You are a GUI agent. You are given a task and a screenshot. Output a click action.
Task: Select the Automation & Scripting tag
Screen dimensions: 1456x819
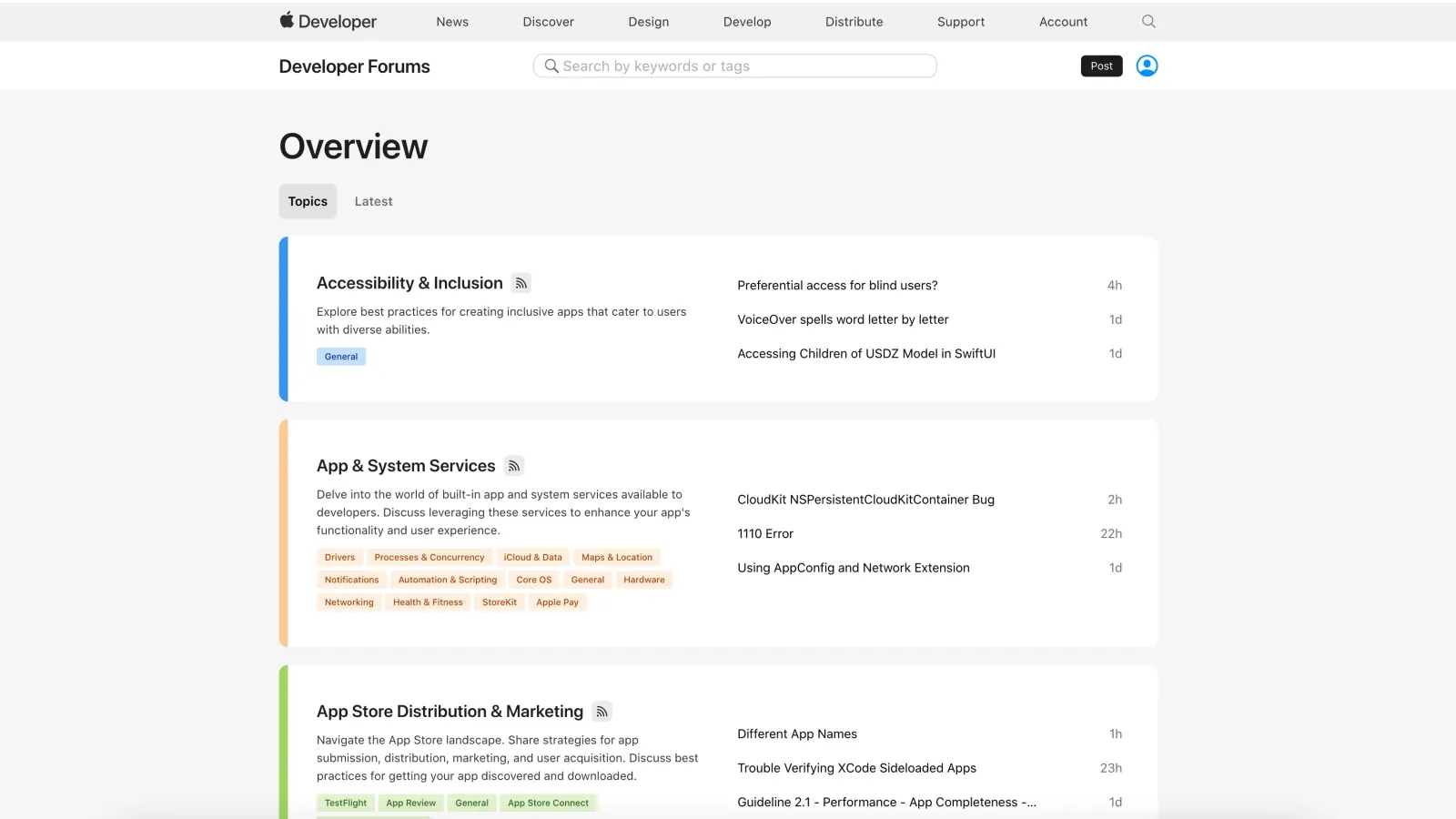[448, 580]
